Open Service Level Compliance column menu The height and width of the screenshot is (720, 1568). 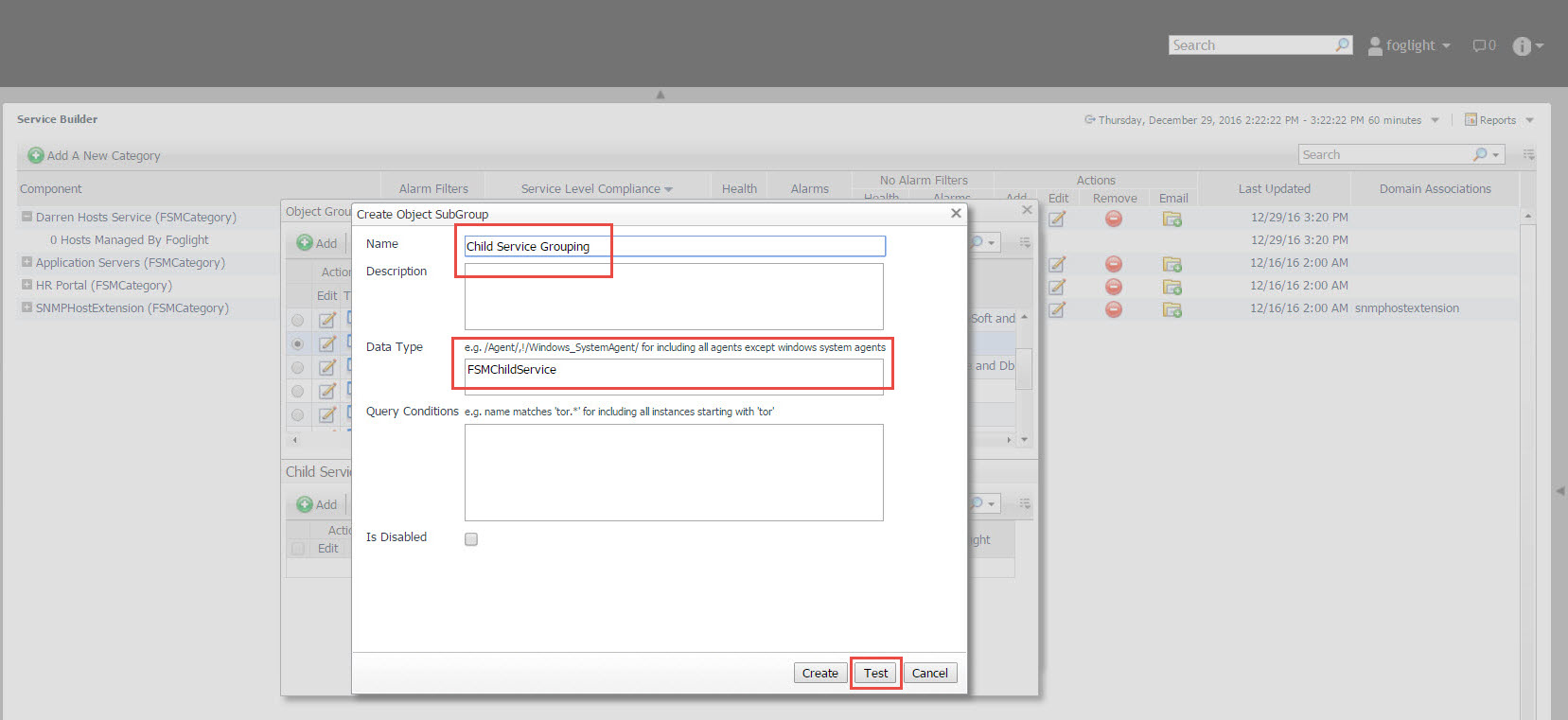click(668, 189)
